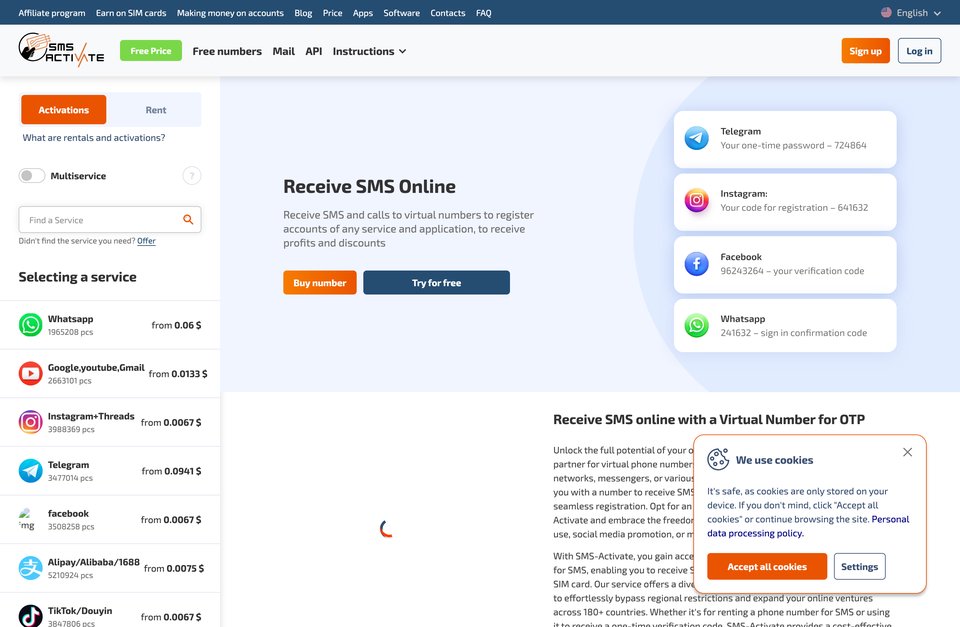
Task: Click the Whatsapp confirmation code card
Action: point(785,325)
